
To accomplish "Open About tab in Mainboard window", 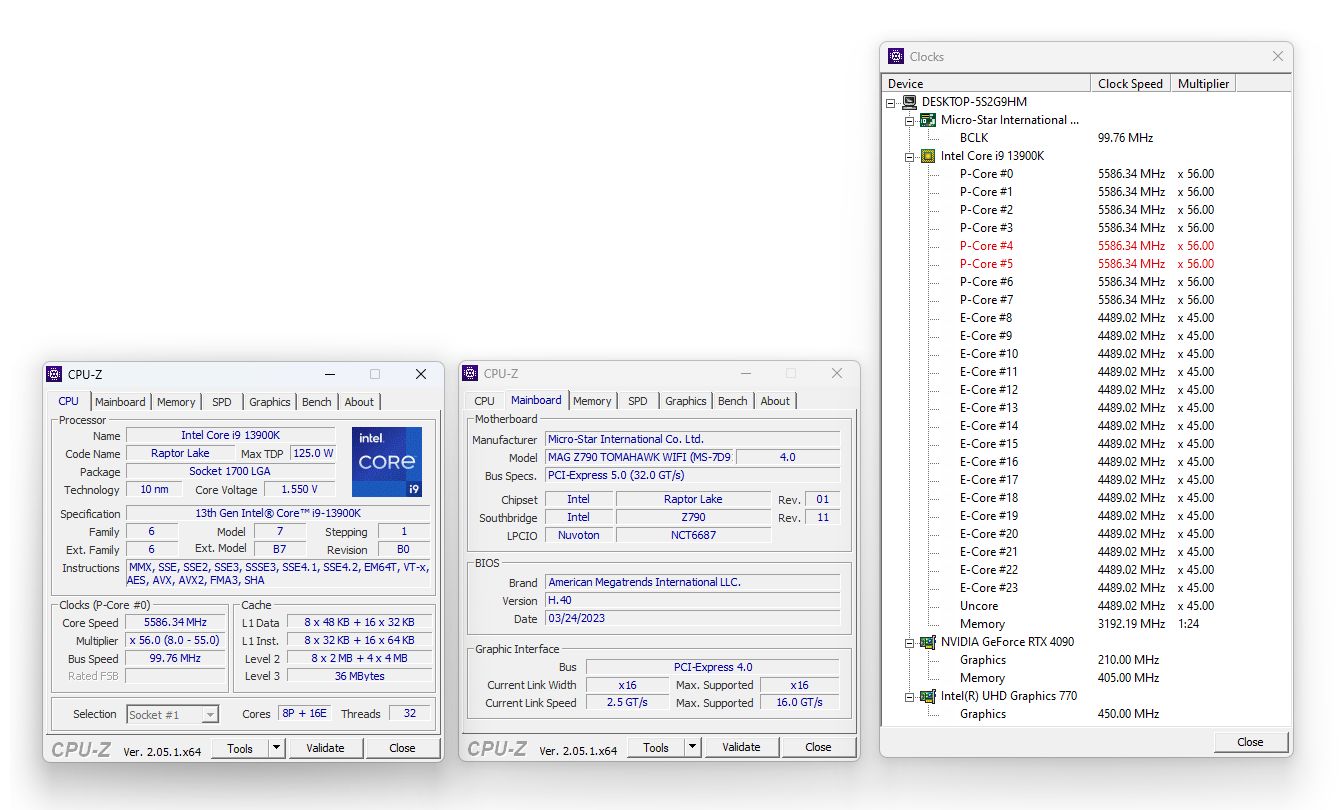I will click(x=775, y=401).
